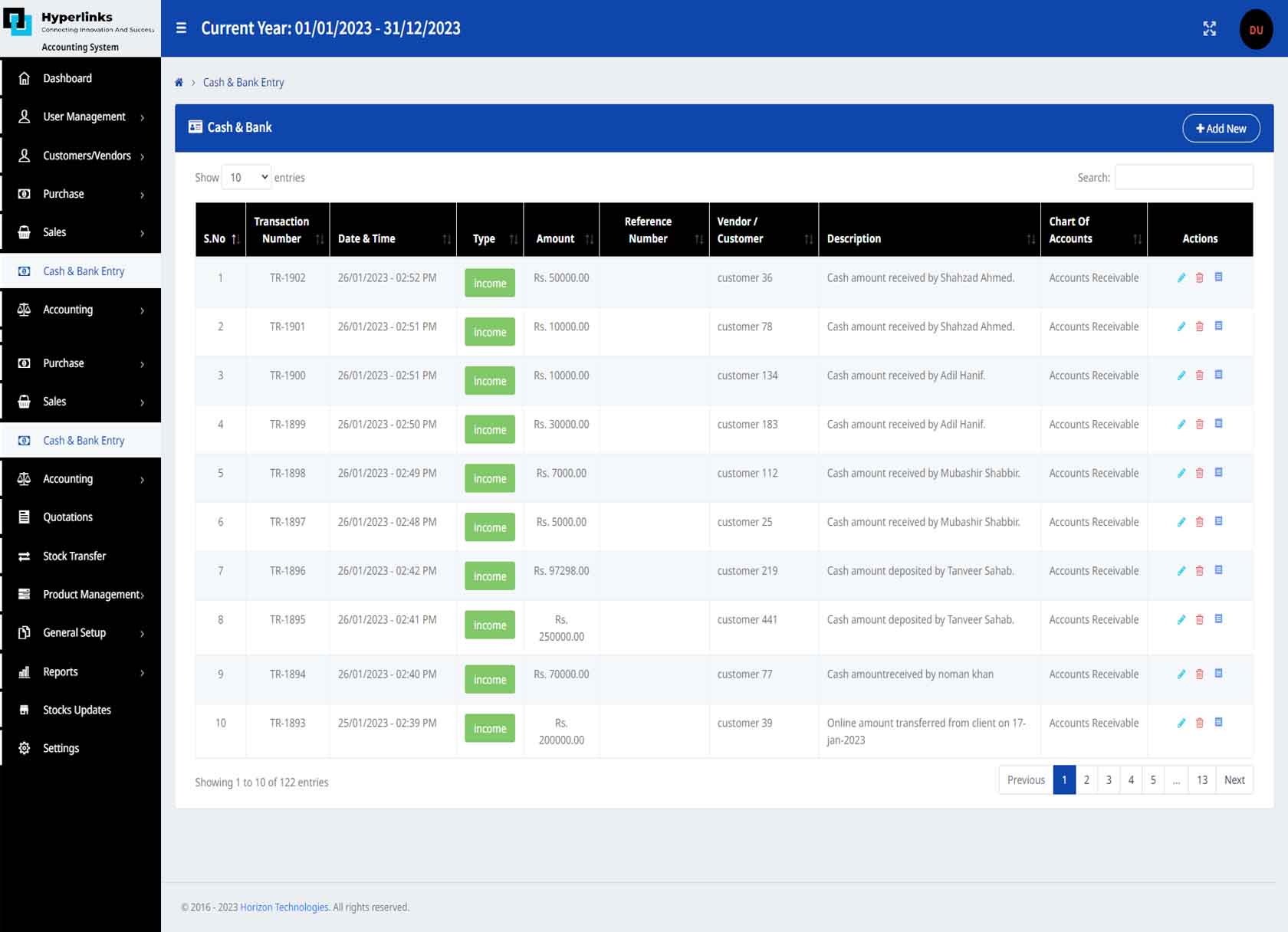Sort by Chart Of Accounts column

coord(1093,230)
